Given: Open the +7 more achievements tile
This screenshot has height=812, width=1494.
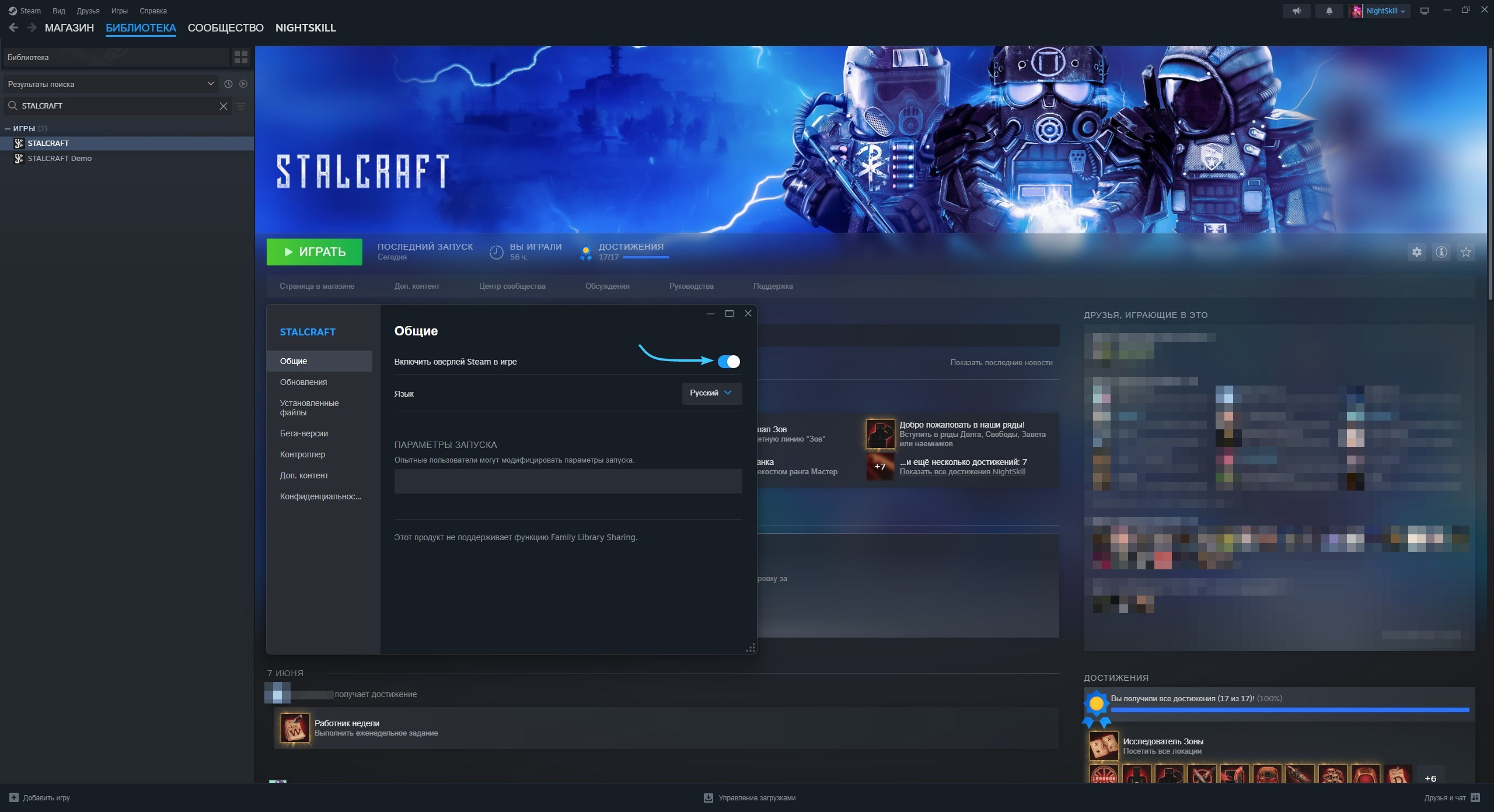Looking at the screenshot, I should tap(879, 466).
